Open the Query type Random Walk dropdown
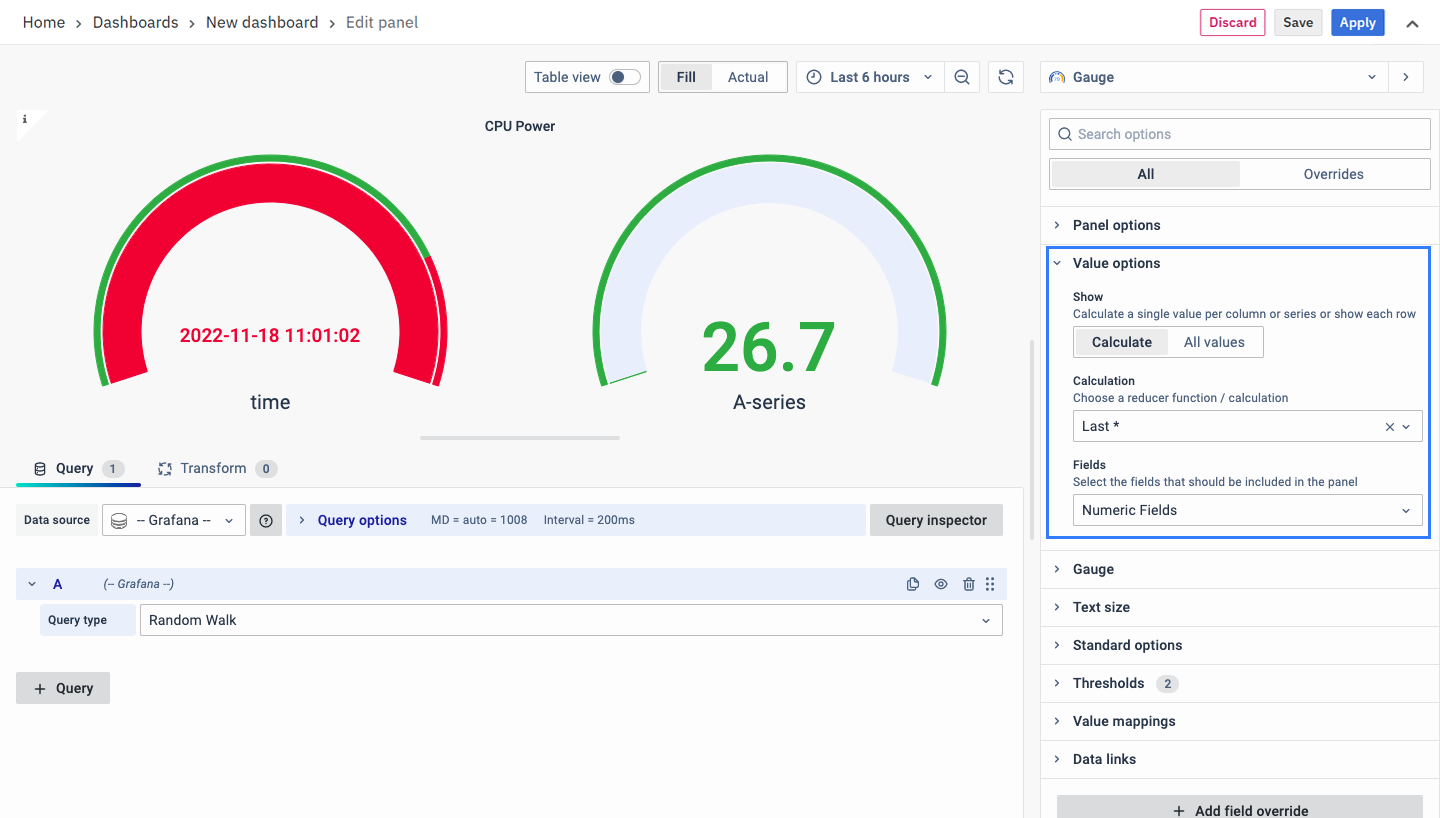The width and height of the screenshot is (1440, 818). [570, 620]
